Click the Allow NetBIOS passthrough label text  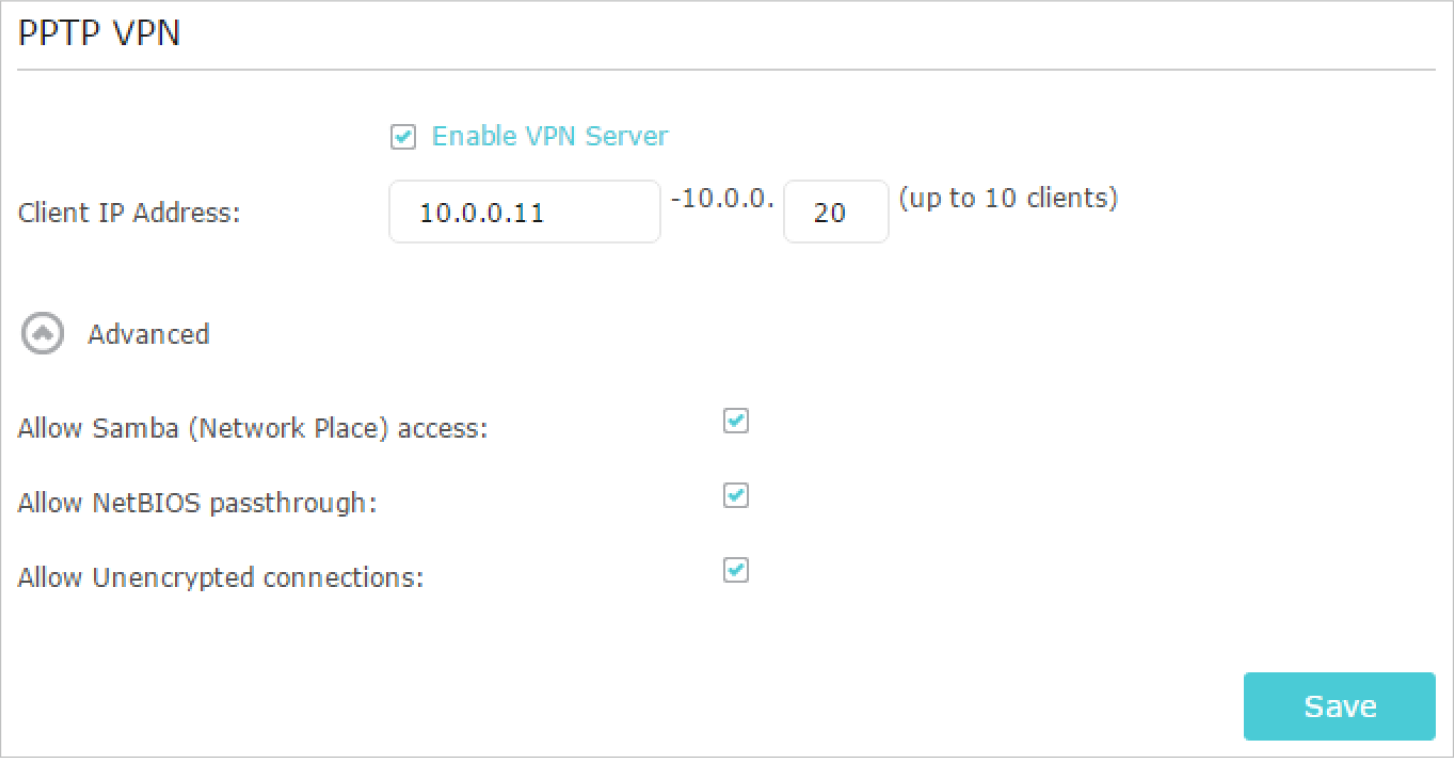click(x=197, y=503)
